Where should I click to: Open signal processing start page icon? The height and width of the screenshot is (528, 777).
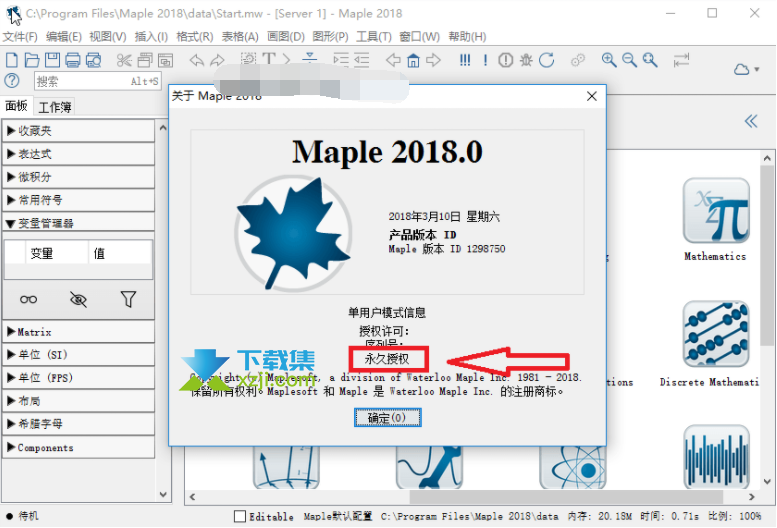[716, 456]
